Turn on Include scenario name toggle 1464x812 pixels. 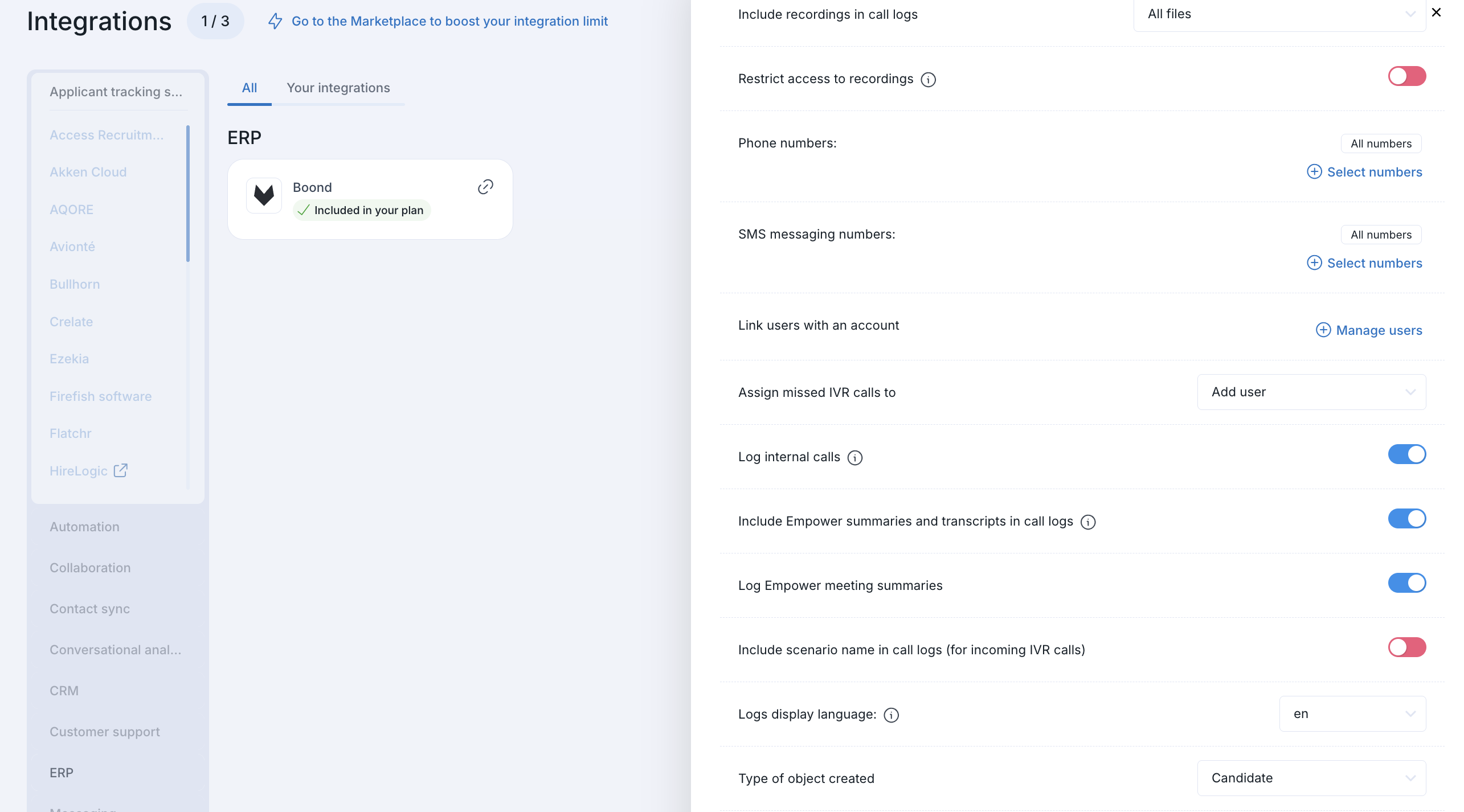pos(1406,647)
